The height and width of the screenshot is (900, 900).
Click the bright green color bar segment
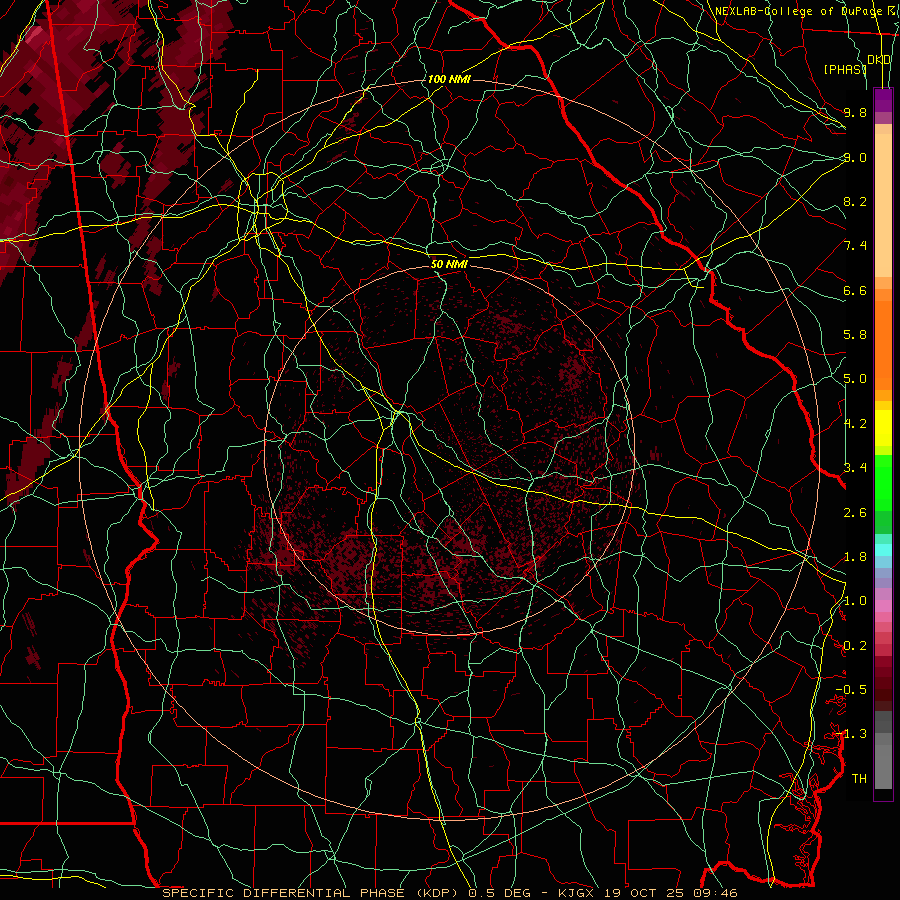coord(883,483)
